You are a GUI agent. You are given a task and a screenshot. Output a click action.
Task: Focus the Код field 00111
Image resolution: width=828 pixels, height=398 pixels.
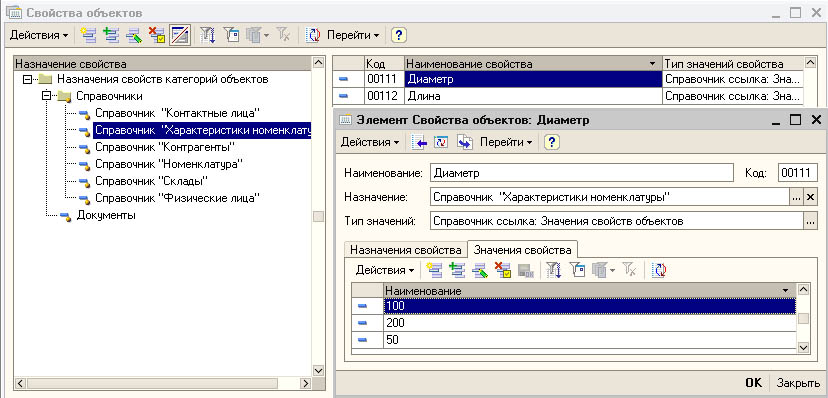(x=798, y=173)
